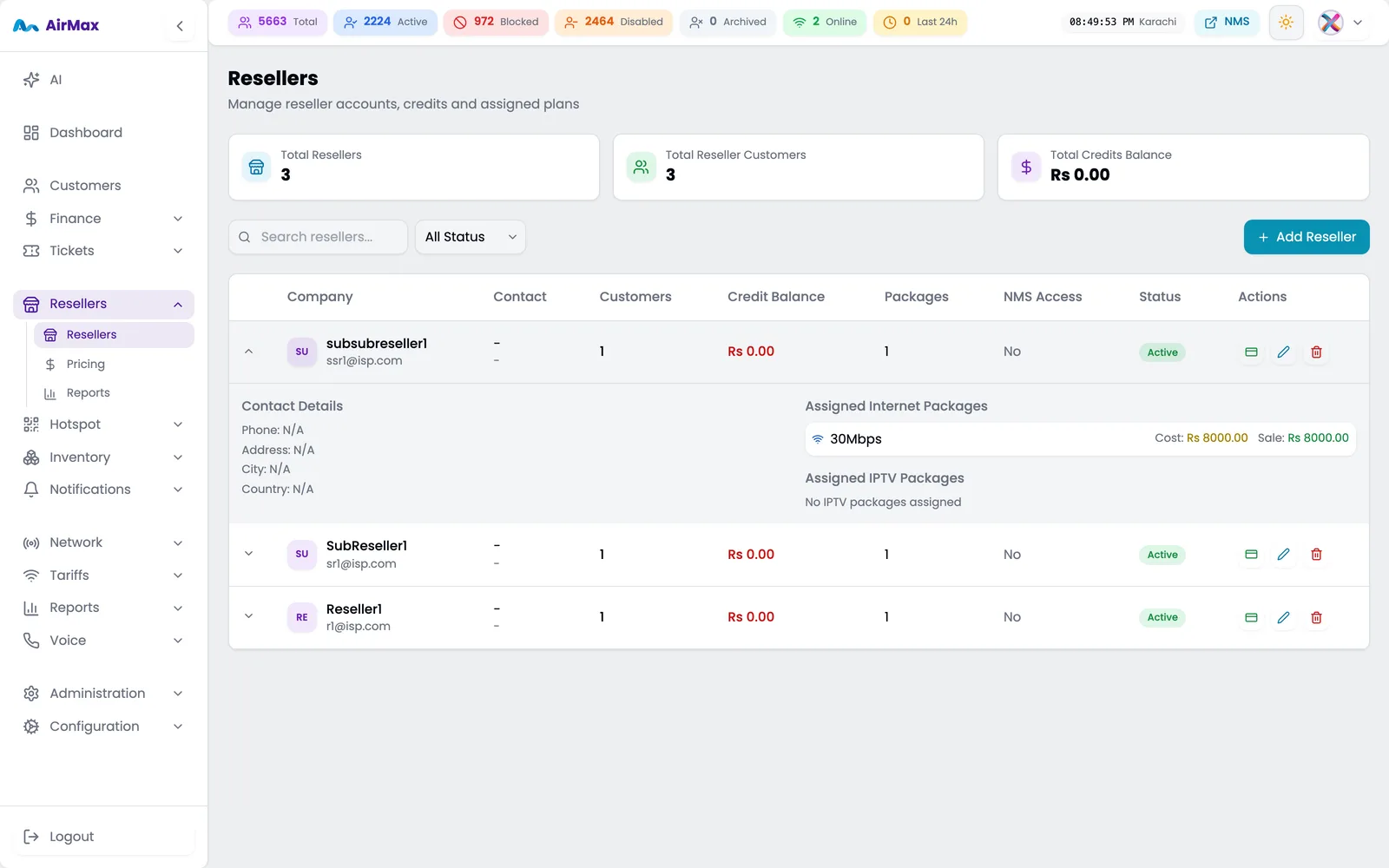Open the AI sparkle icon
Screen dimensions: 1389x868
pyautogui.click(x=31, y=80)
